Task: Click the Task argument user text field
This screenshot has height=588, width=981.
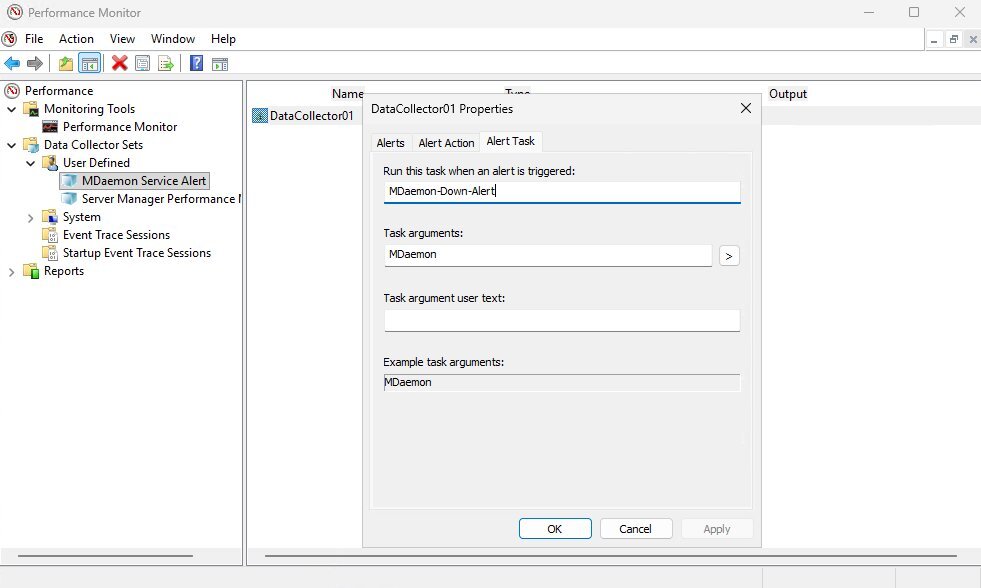Action: 562,320
